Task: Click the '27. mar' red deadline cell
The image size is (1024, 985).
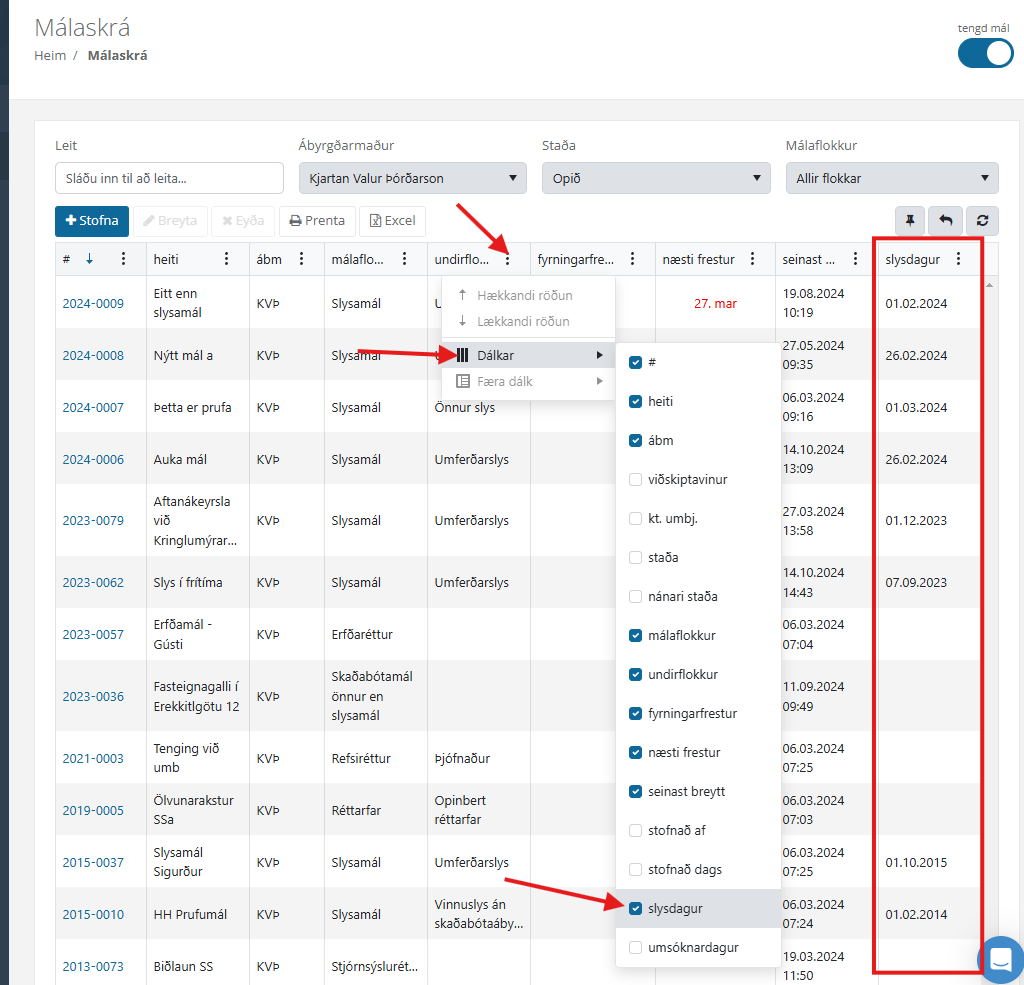Action: coord(715,304)
